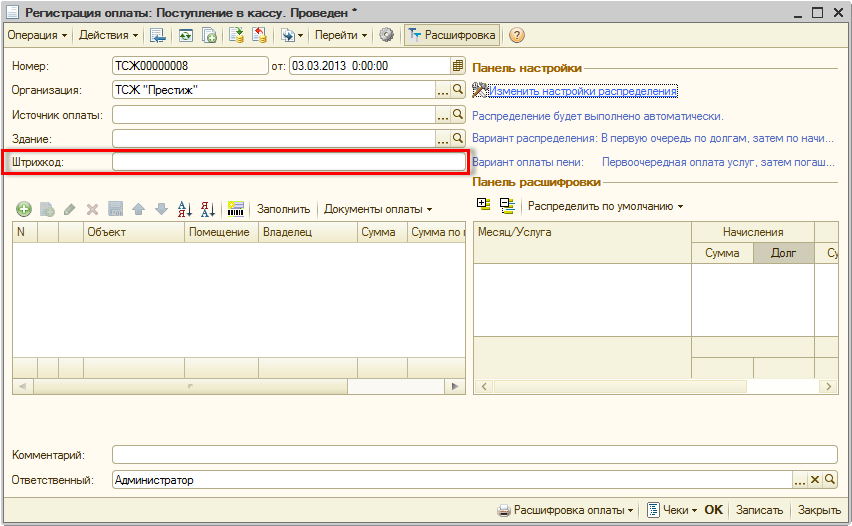Open the Перейти menu
This screenshot has width=852, height=526.
pos(341,35)
